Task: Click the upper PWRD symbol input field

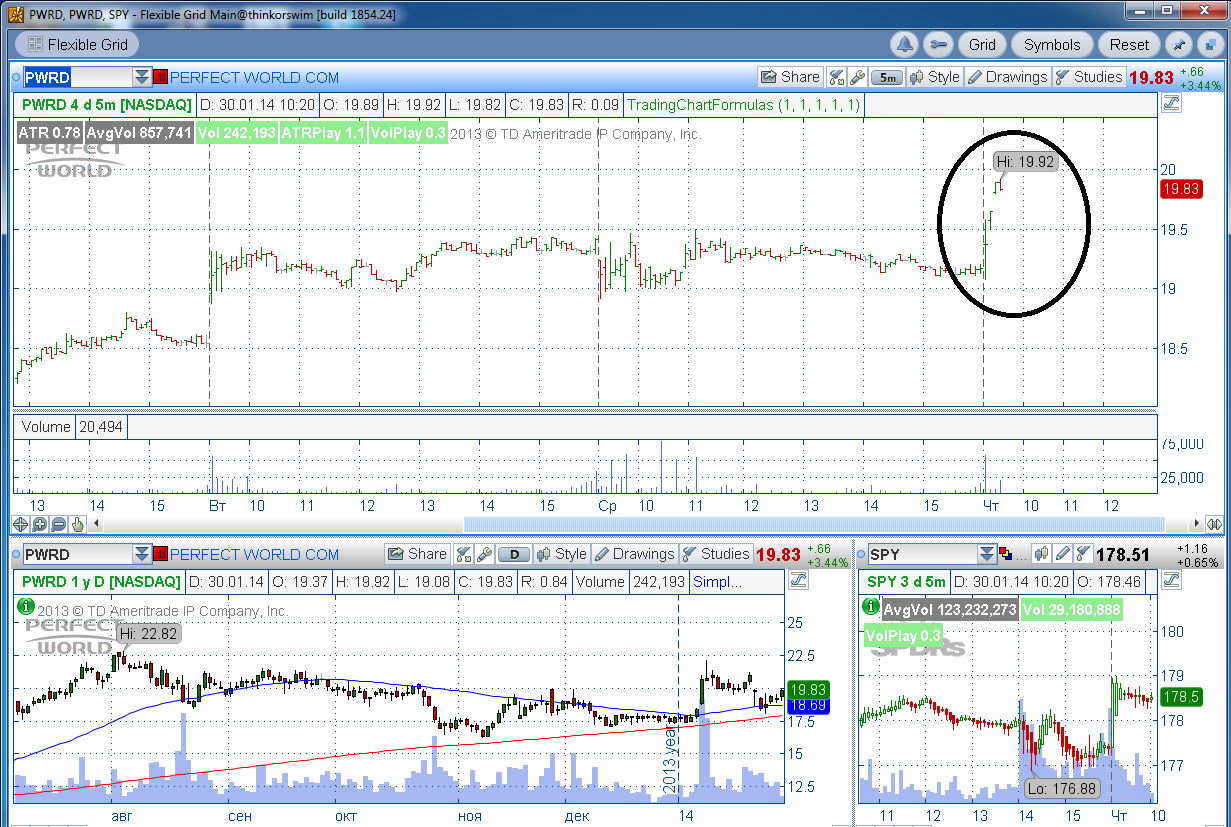Action: pos(78,77)
